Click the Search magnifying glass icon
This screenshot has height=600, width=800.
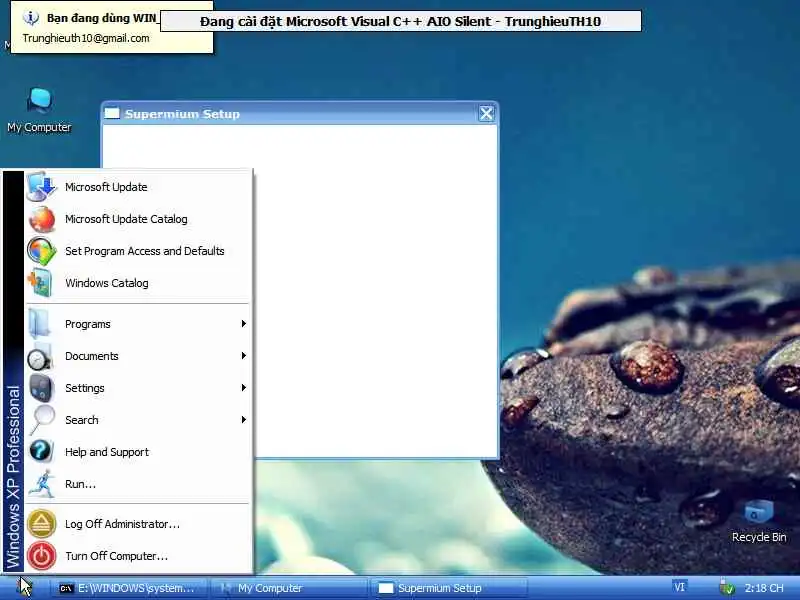point(41,420)
